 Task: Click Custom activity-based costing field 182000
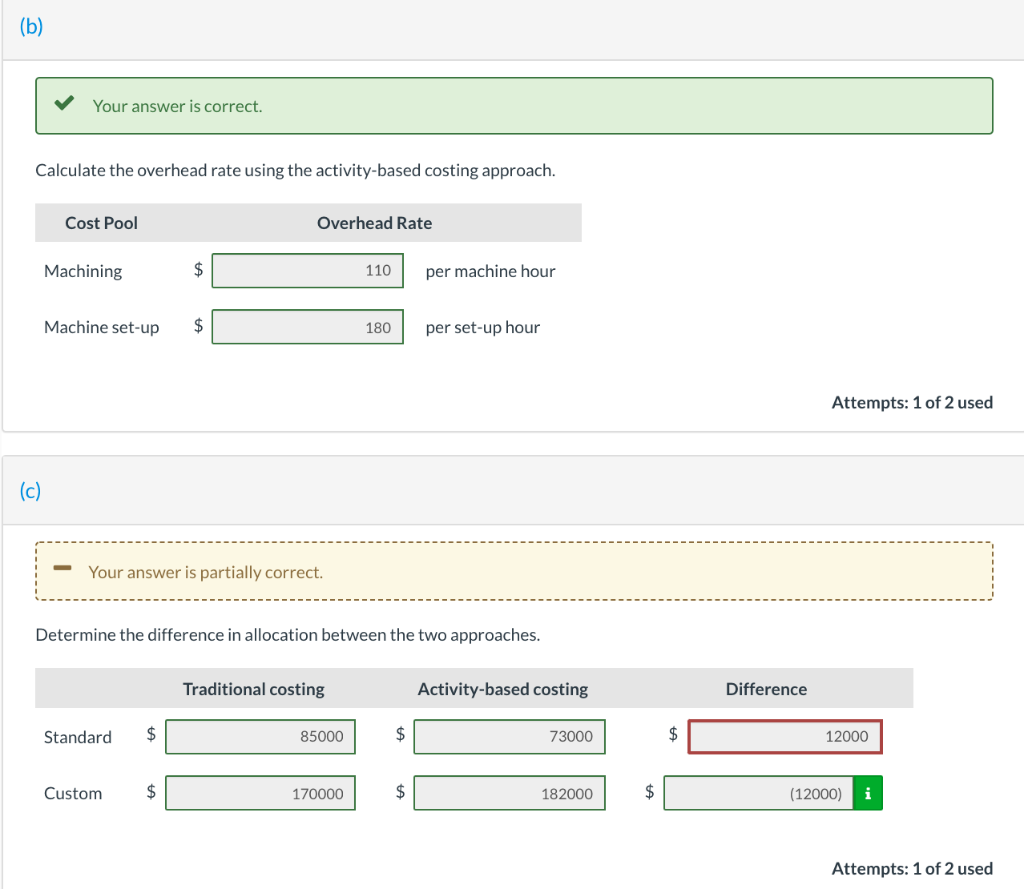click(x=509, y=793)
